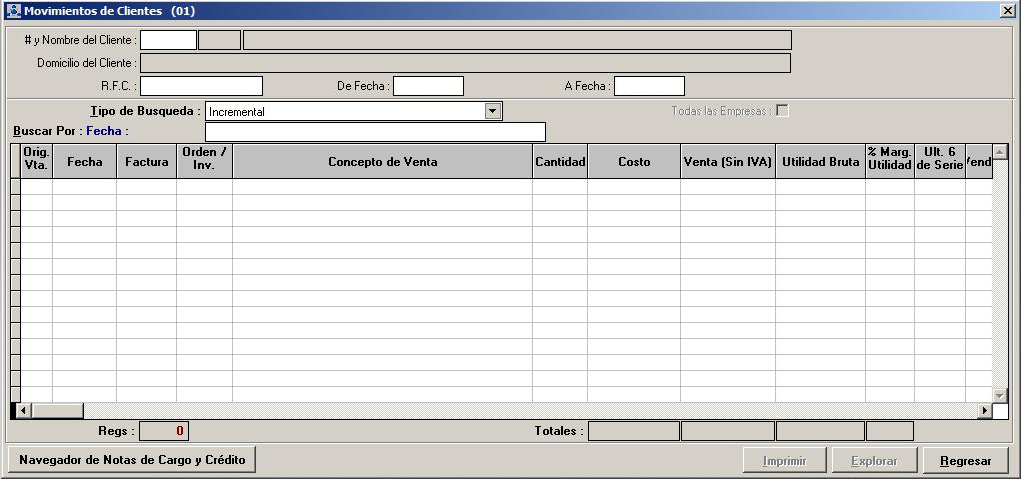This screenshot has height=479, width=1021.
Task: Click the Buscar Por Fecha search box
Action: coord(375,132)
